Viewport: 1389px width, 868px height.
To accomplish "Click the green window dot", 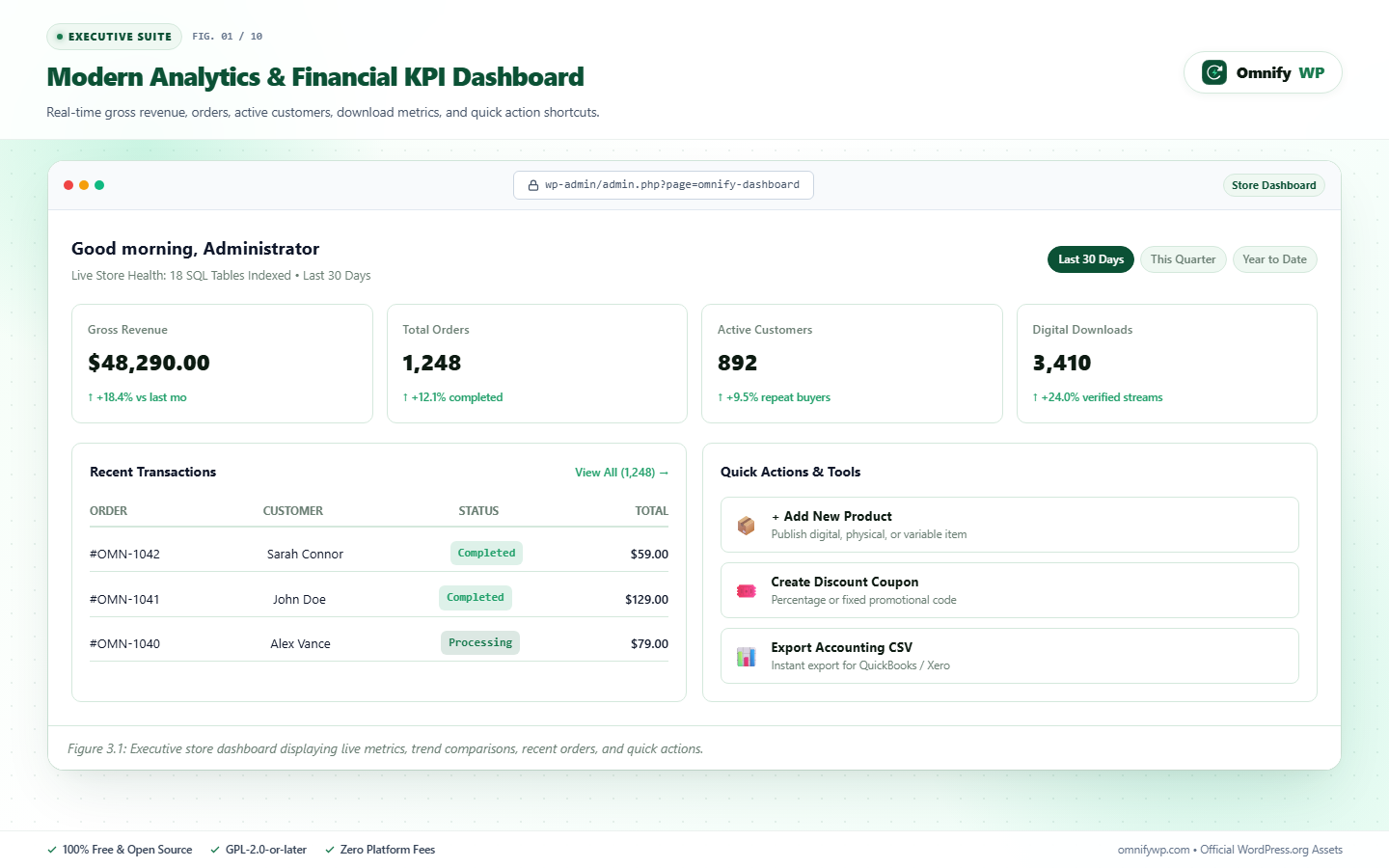I will pyautogui.click(x=99, y=185).
